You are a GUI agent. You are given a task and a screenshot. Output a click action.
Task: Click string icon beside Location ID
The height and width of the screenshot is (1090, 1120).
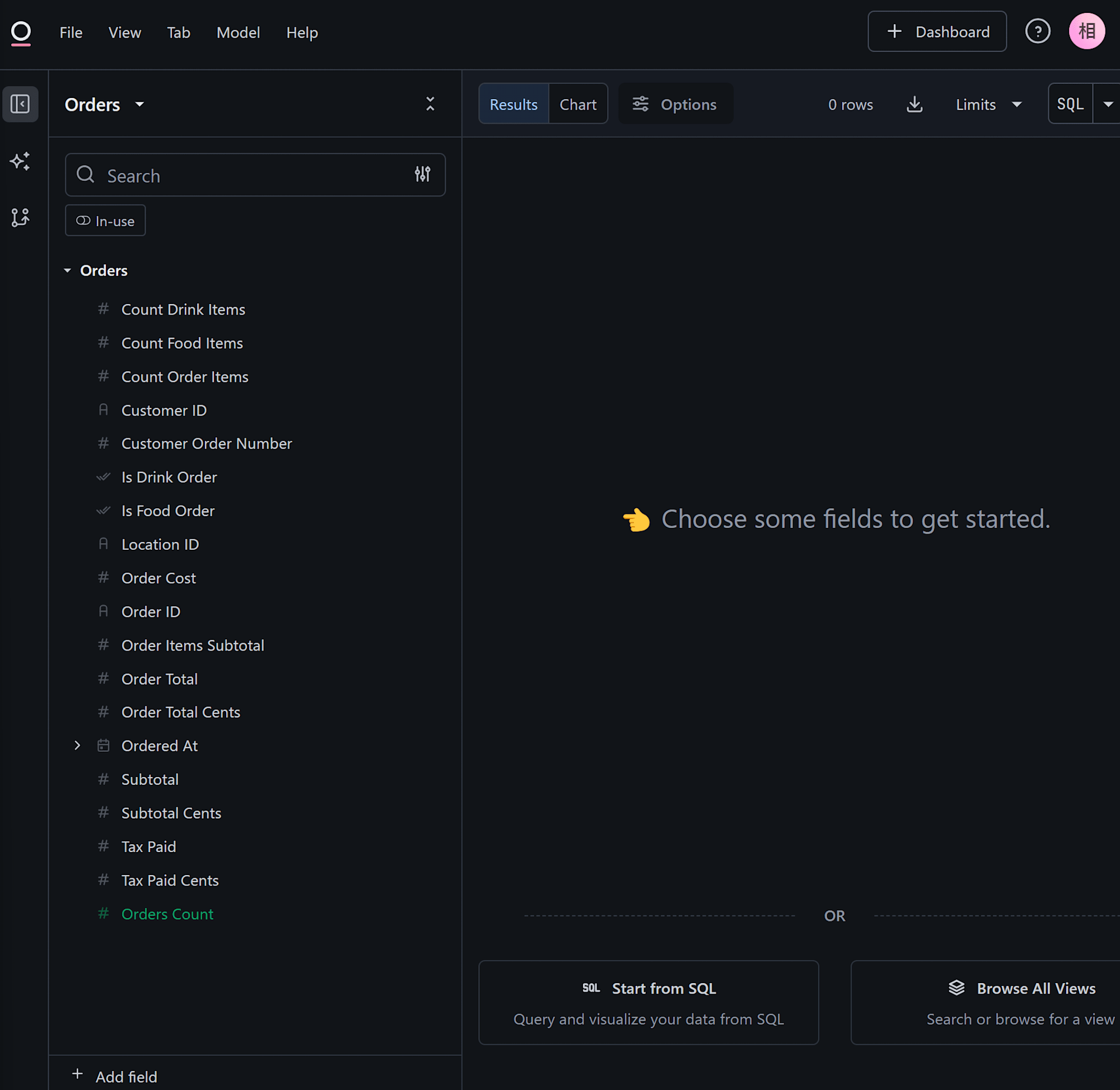pyautogui.click(x=103, y=544)
